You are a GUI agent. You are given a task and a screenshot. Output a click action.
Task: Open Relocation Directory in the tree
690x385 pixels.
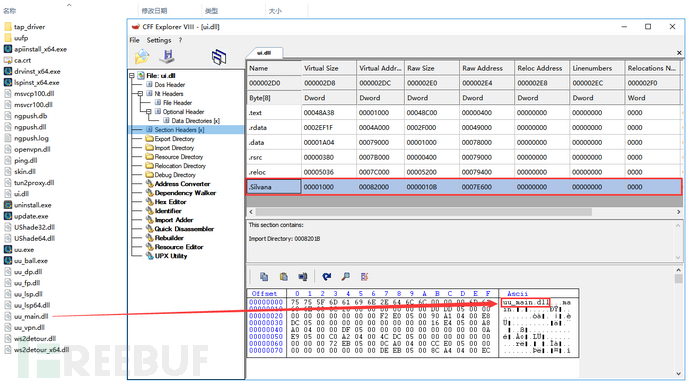click(x=180, y=166)
